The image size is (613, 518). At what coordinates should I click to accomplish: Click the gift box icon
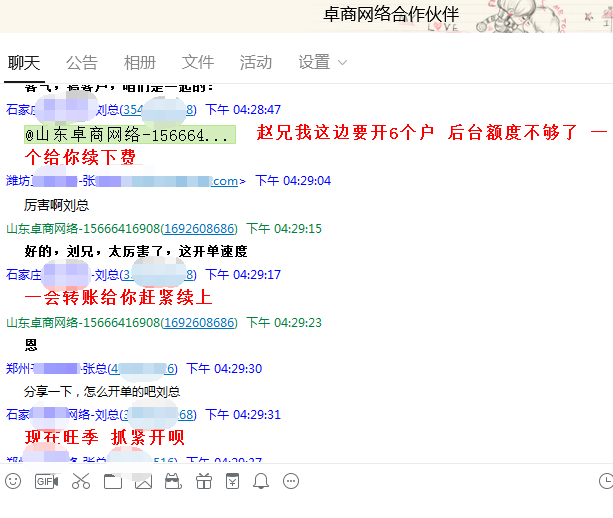(x=204, y=481)
